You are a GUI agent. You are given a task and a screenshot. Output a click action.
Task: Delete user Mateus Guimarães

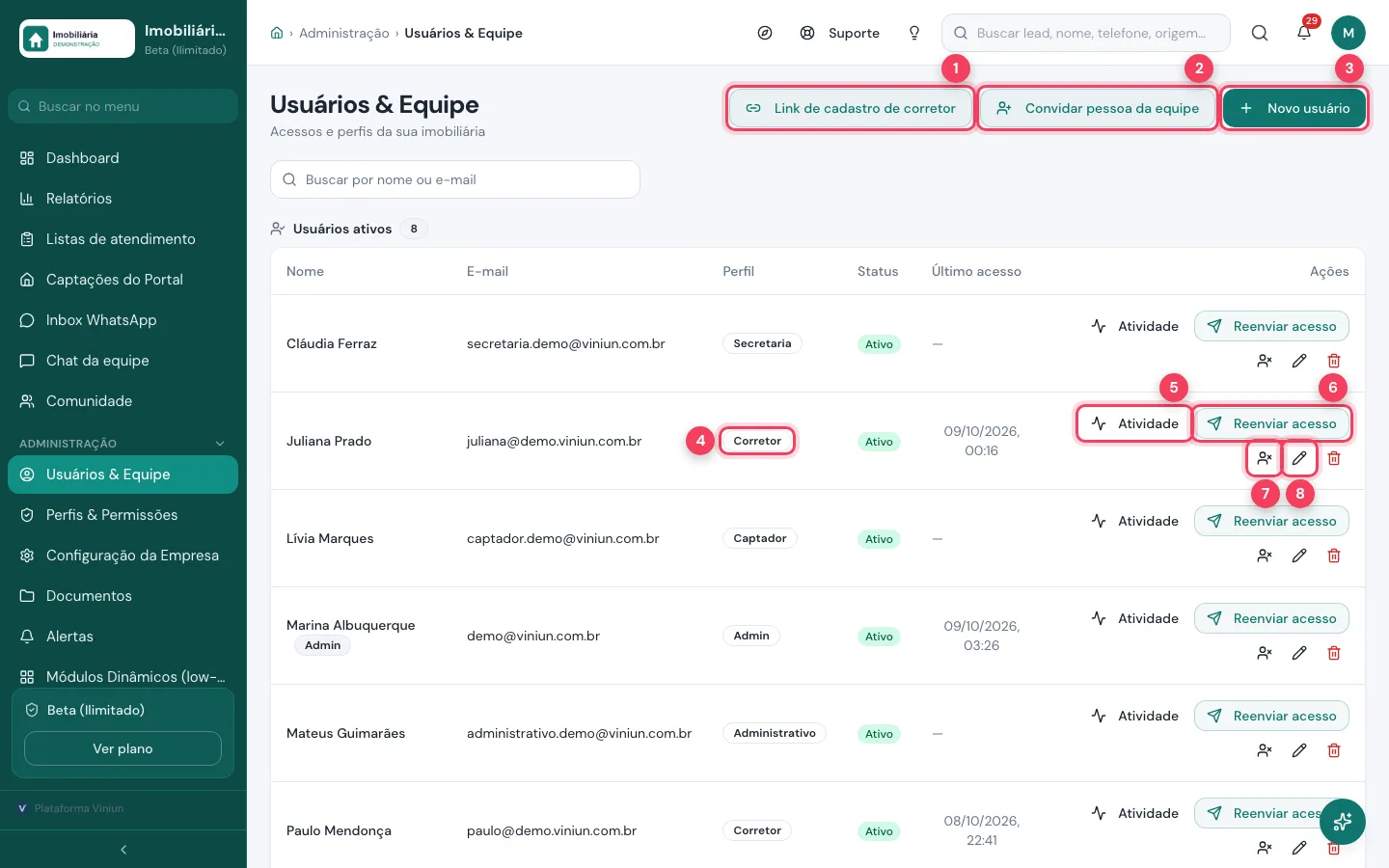(1334, 750)
